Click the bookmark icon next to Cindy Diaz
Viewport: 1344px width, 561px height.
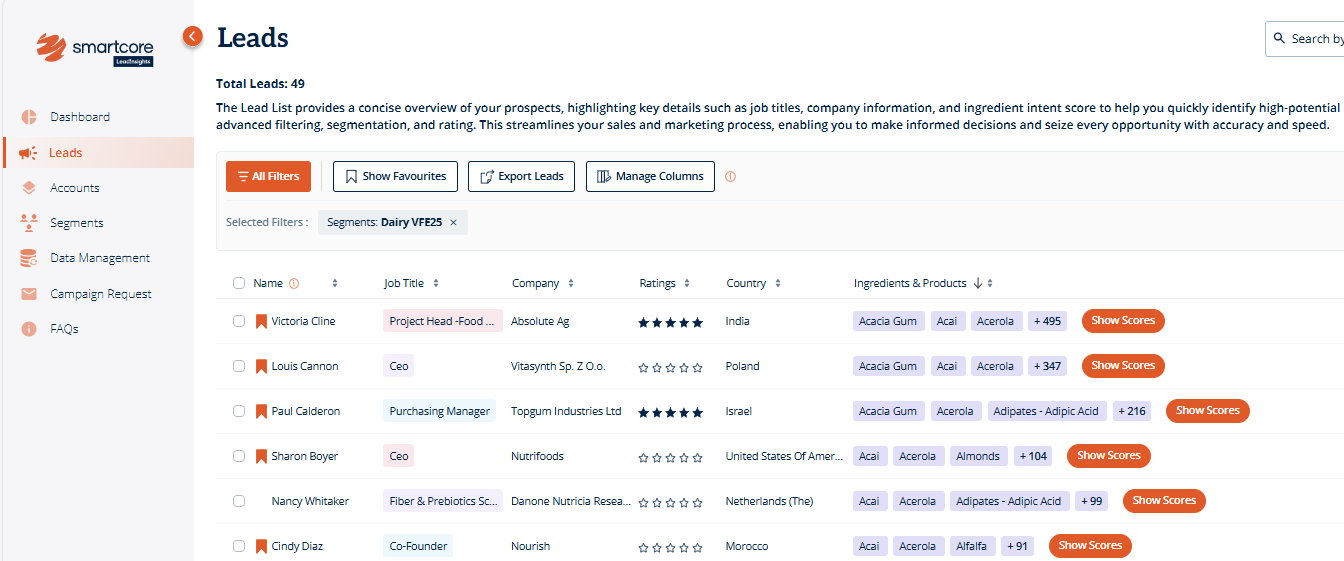261,546
